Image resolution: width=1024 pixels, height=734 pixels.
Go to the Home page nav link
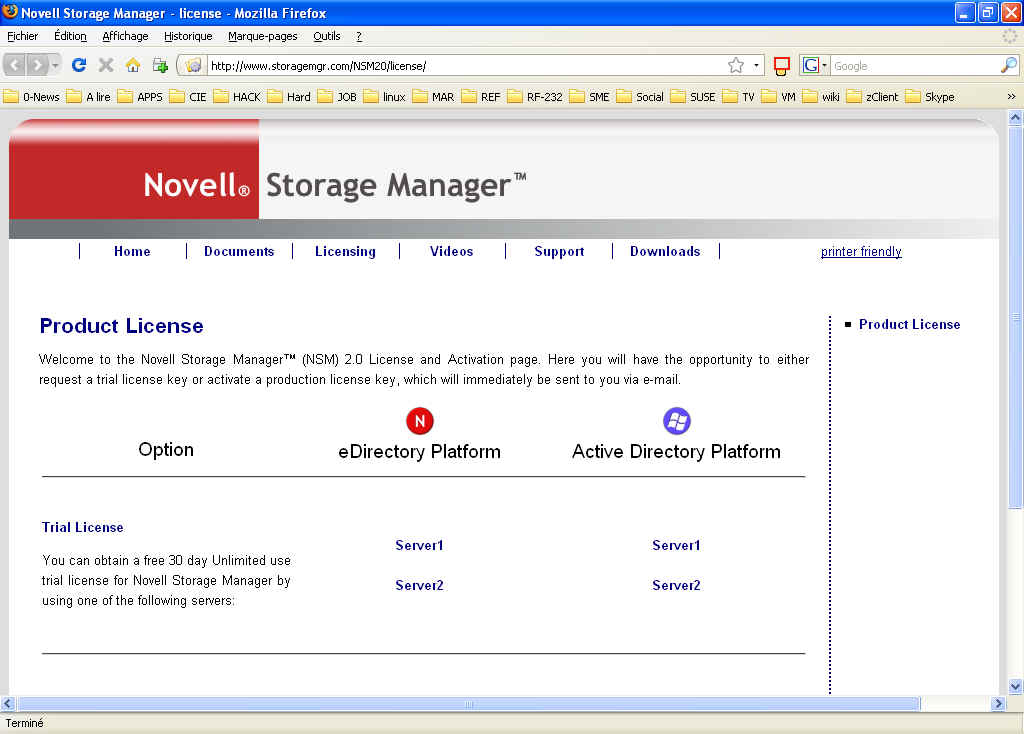(132, 251)
